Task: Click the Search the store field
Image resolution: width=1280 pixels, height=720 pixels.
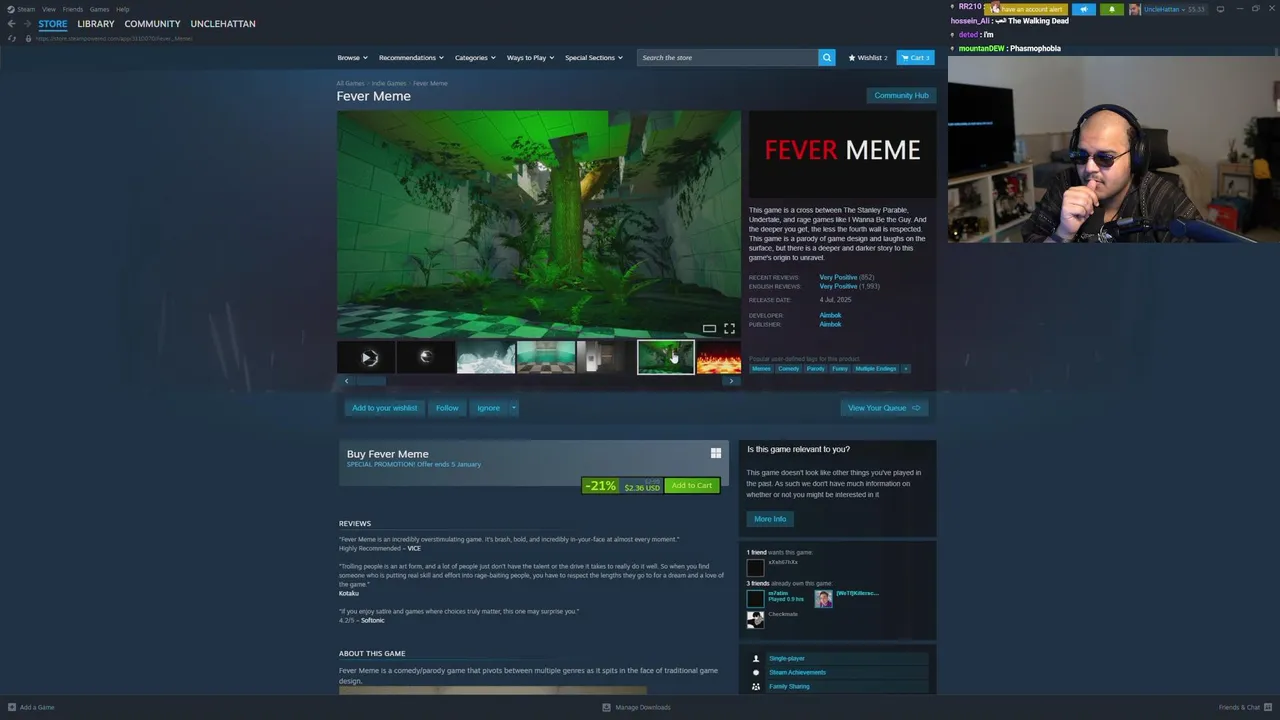Action: [x=727, y=57]
